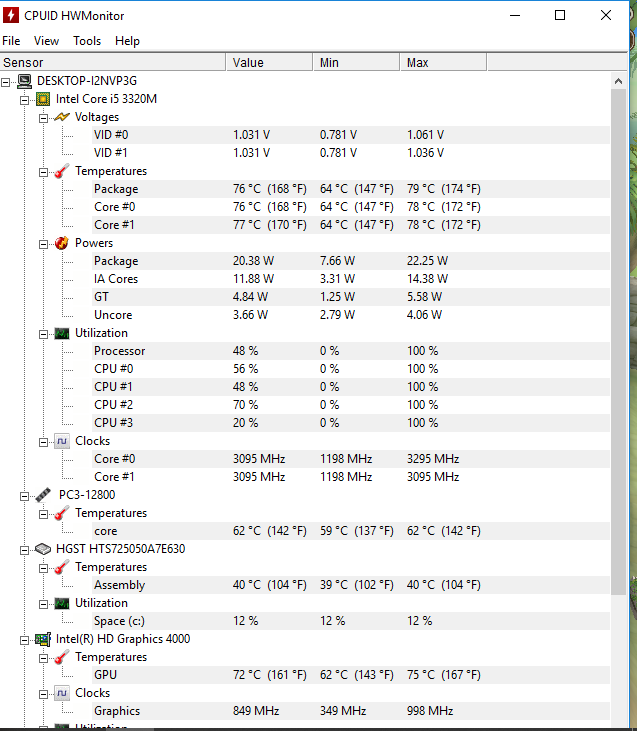Click the scrollbar up arrow

click(x=618, y=81)
